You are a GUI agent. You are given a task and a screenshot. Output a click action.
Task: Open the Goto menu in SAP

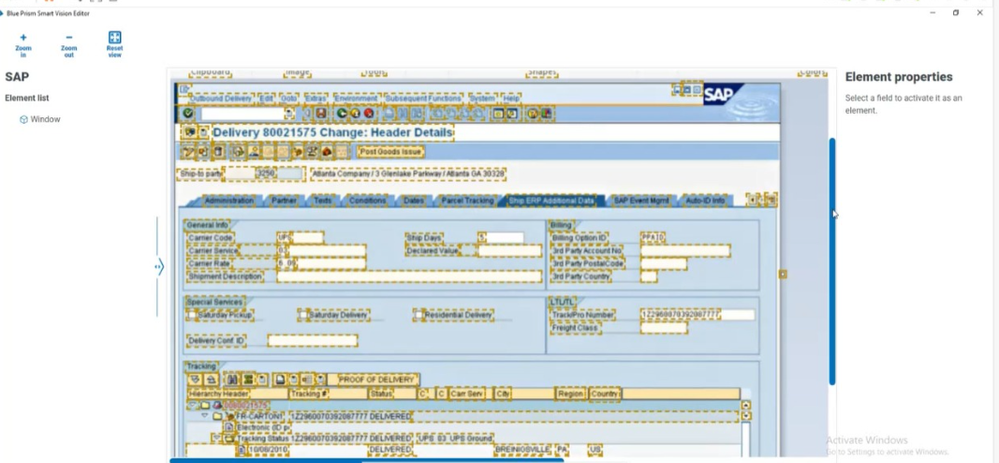[289, 99]
